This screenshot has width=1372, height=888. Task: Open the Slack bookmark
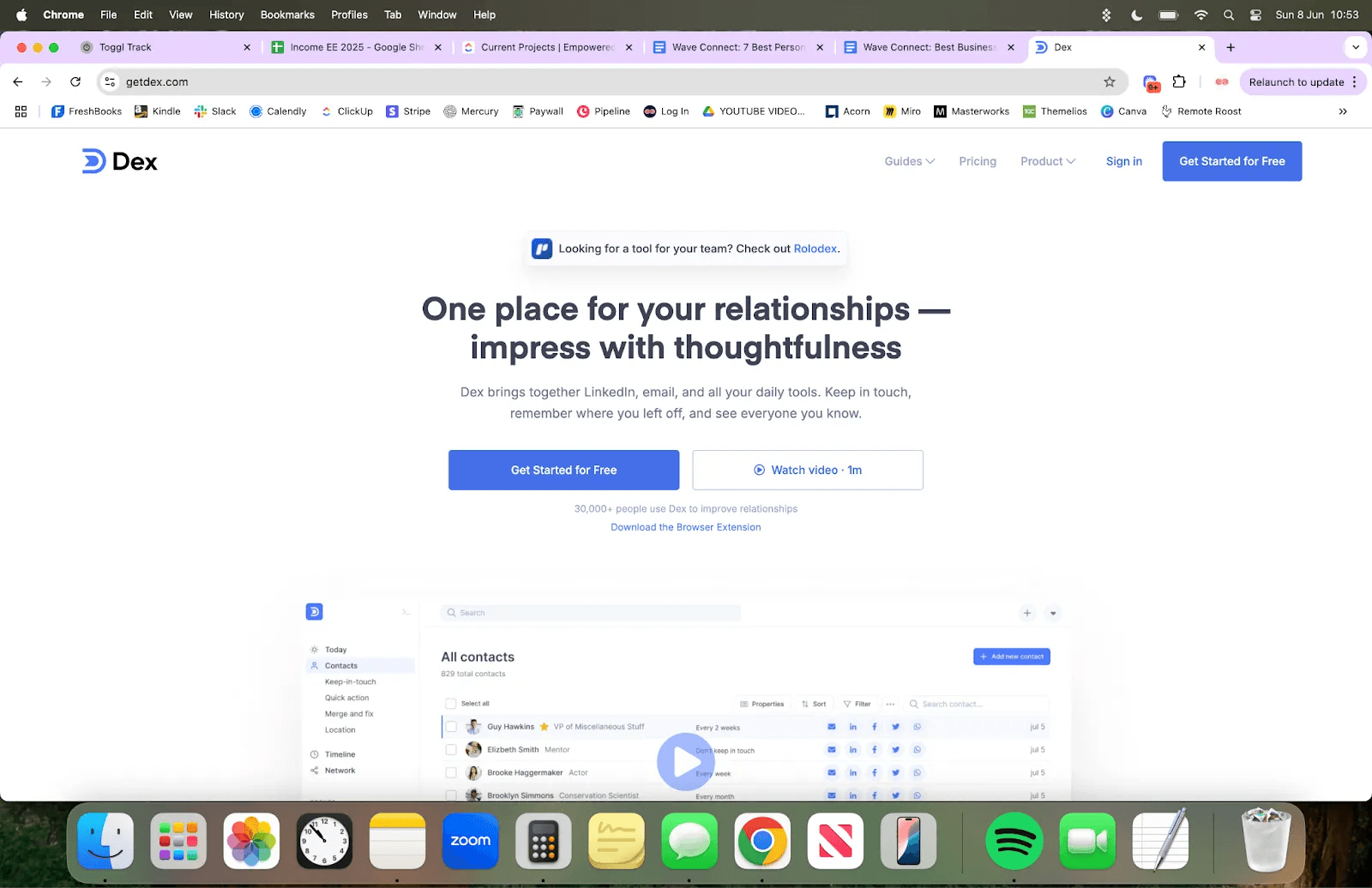(214, 111)
